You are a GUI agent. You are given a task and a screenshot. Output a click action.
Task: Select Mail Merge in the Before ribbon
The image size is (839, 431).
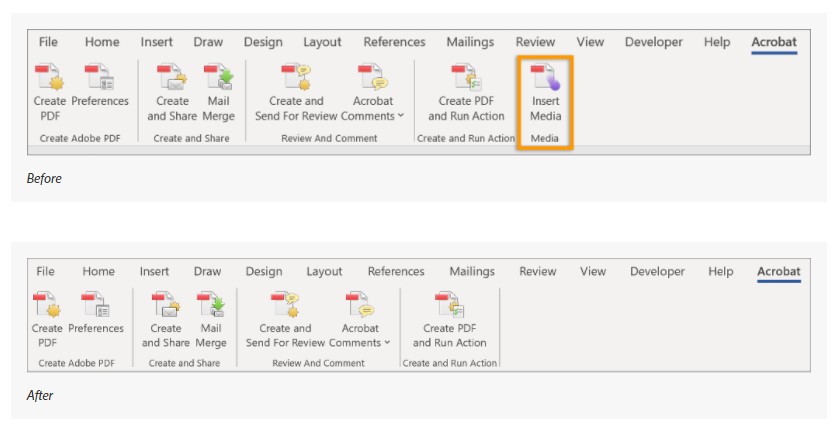[x=218, y=92]
